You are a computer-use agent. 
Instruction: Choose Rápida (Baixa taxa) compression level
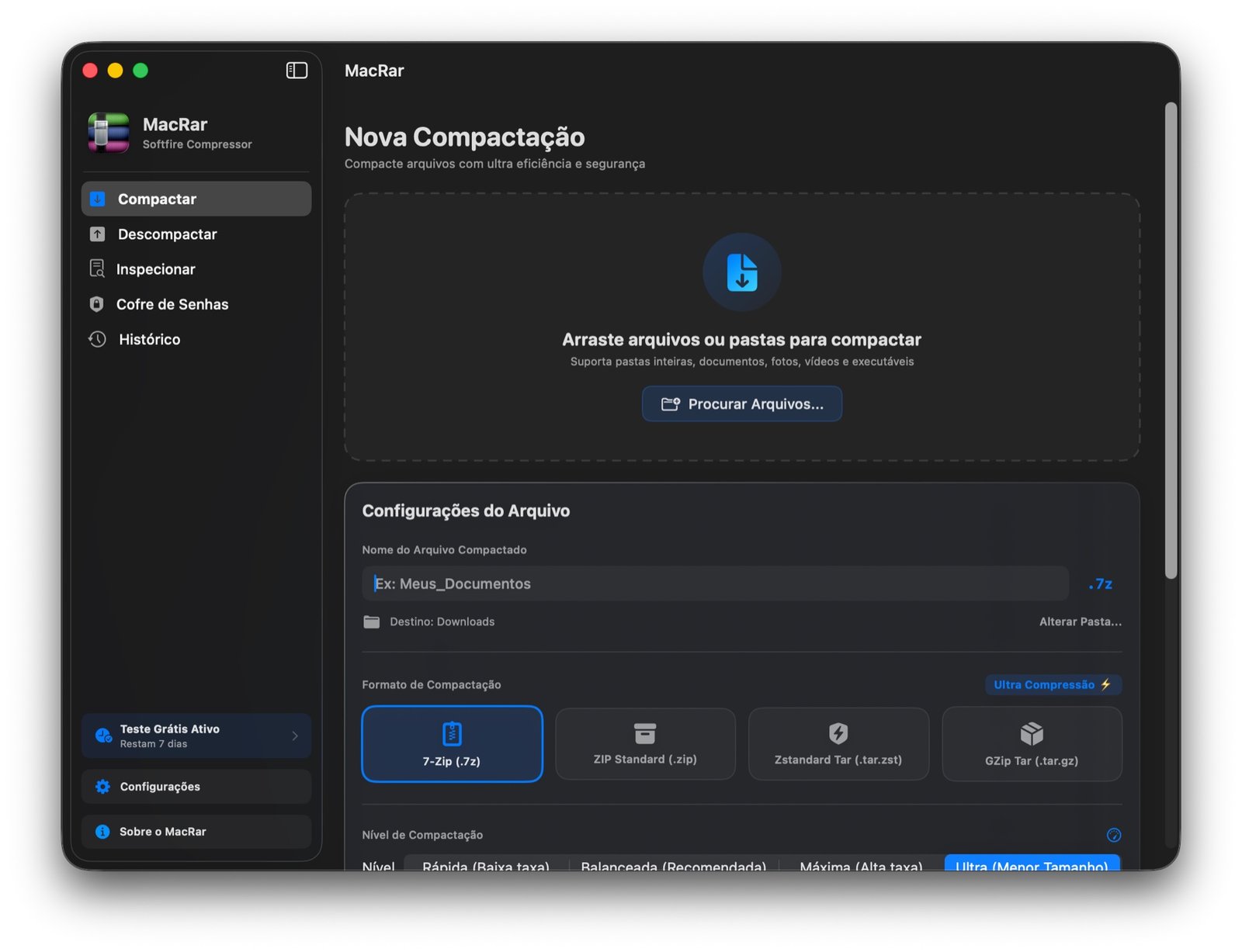tap(486, 864)
